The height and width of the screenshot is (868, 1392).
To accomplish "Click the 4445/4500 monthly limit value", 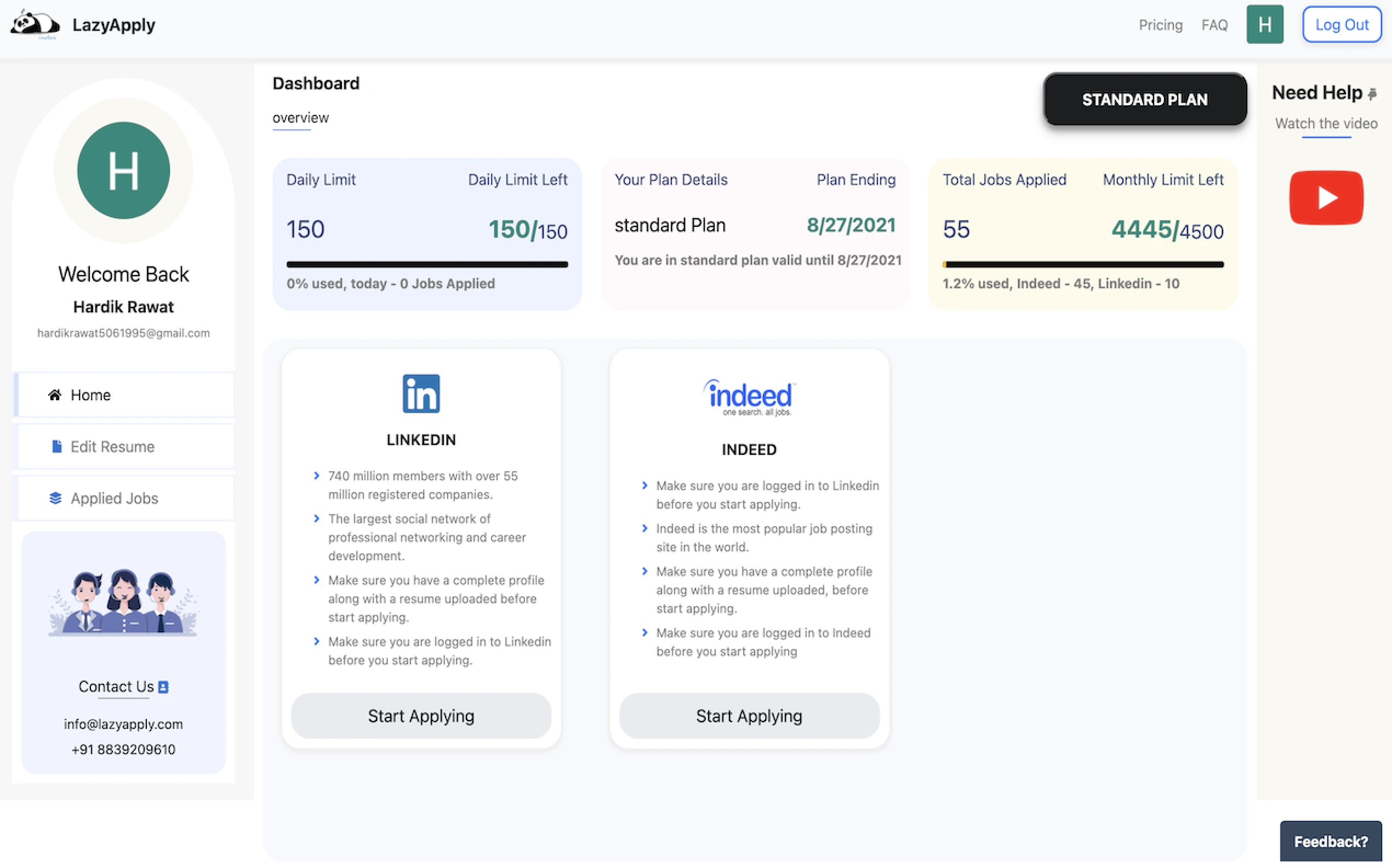I will pos(1167,230).
